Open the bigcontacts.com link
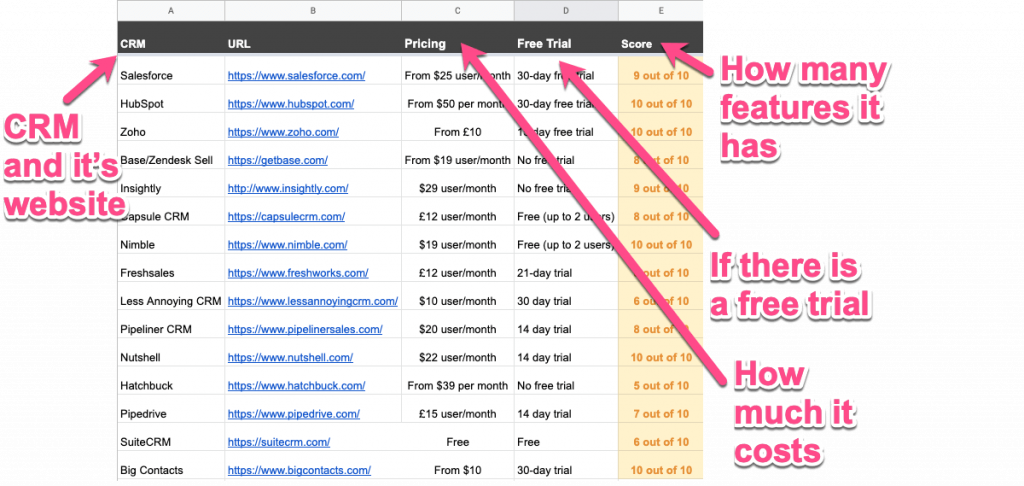 (299, 470)
